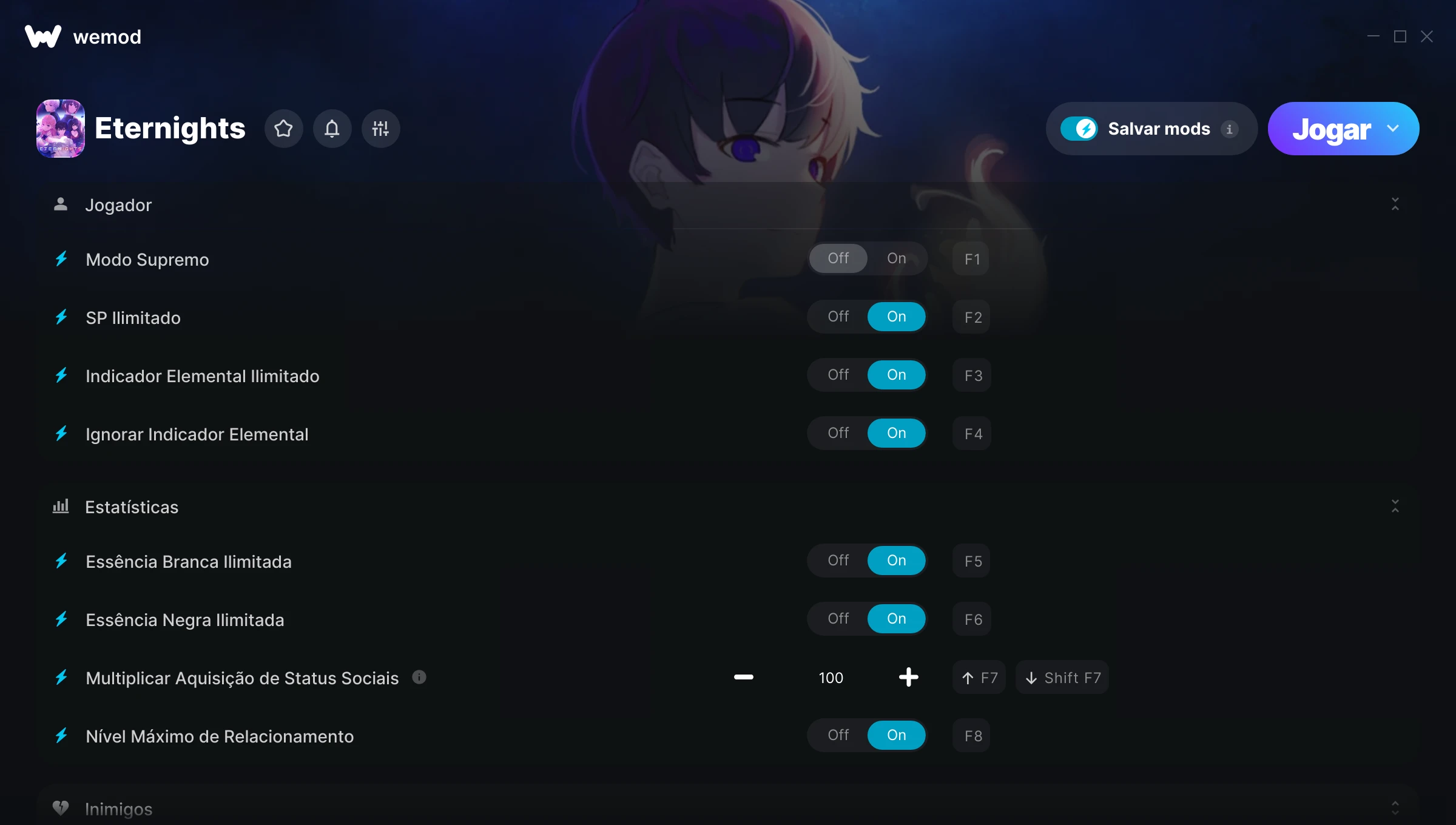Increase Status Sociais multiplier with plus icon
Viewport: 1456px width, 825px height.
pyautogui.click(x=908, y=677)
